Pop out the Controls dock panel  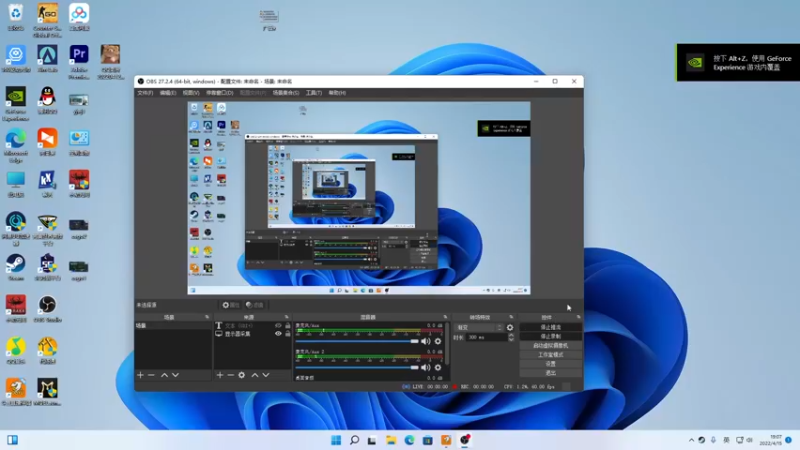(578, 317)
